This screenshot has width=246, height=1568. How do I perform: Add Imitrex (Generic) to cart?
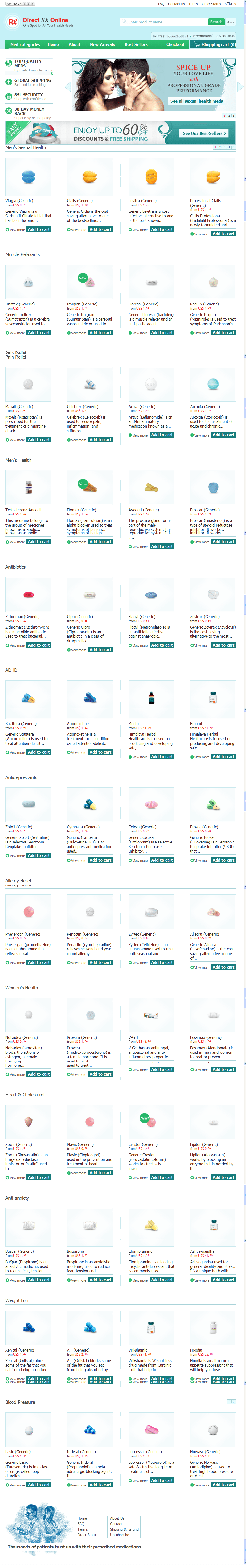point(39,333)
